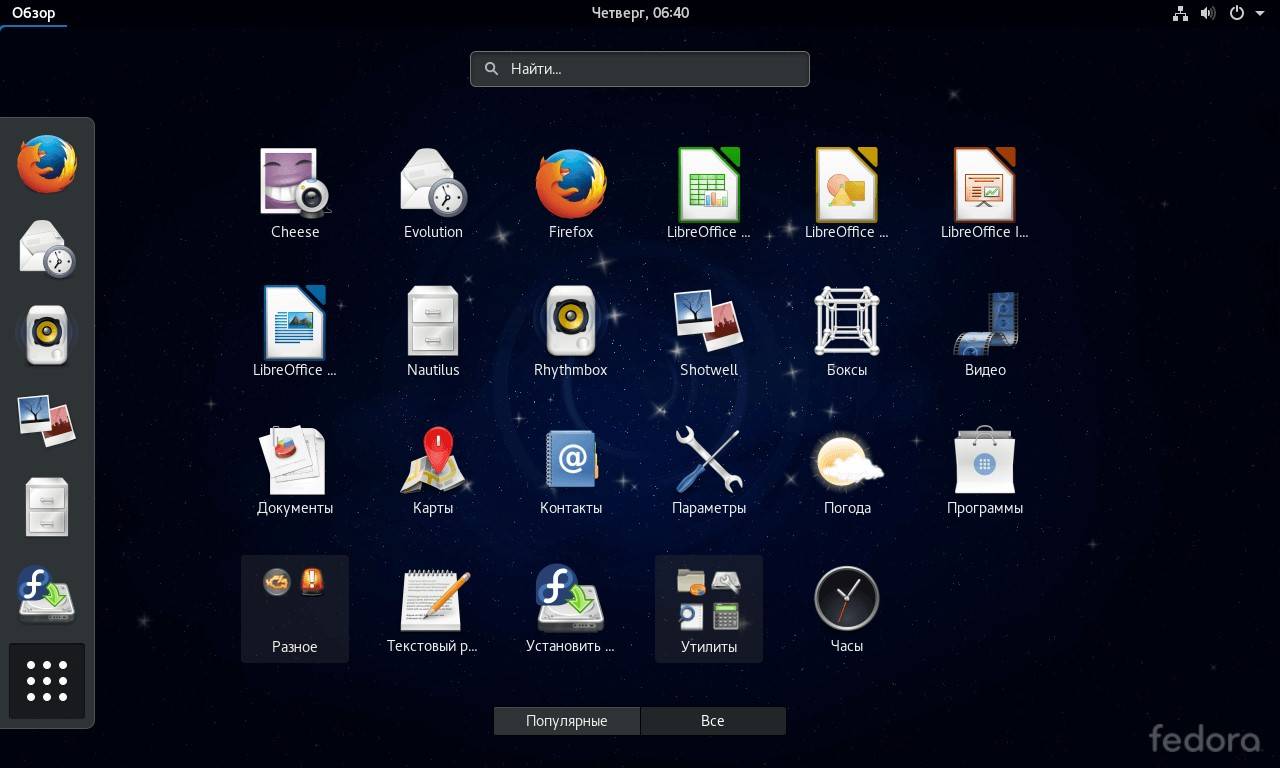Expand the Утилиты app folder
Image resolution: width=1280 pixels, height=768 pixels.
coord(709,608)
